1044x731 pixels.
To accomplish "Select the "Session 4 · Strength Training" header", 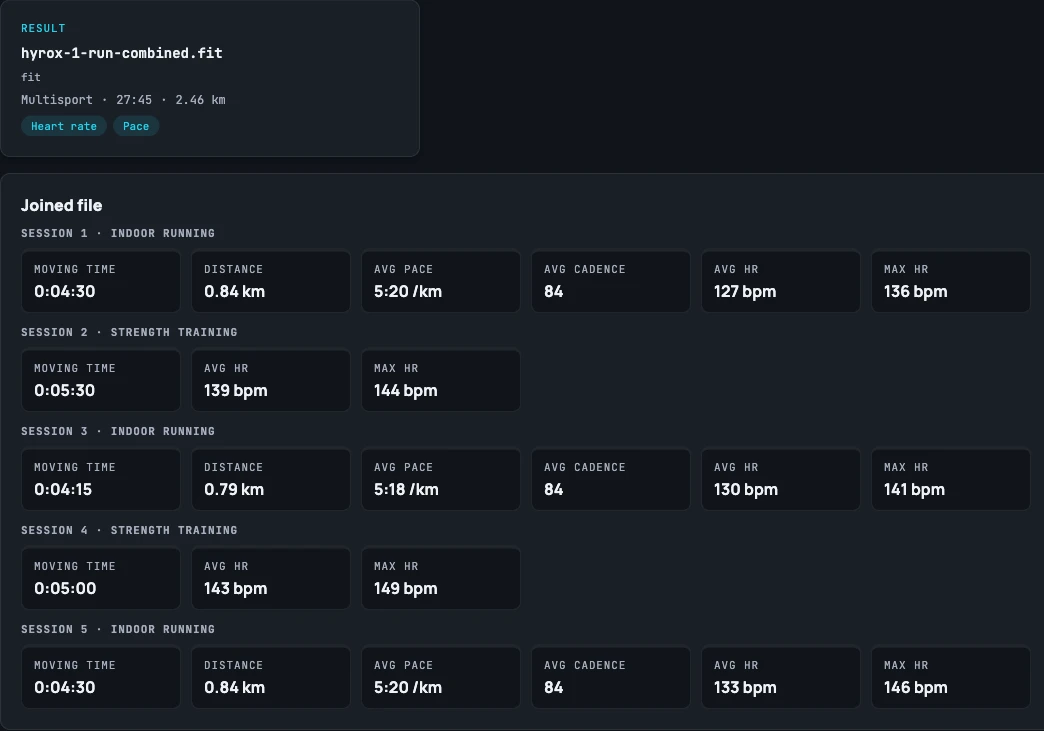I will pos(129,531).
